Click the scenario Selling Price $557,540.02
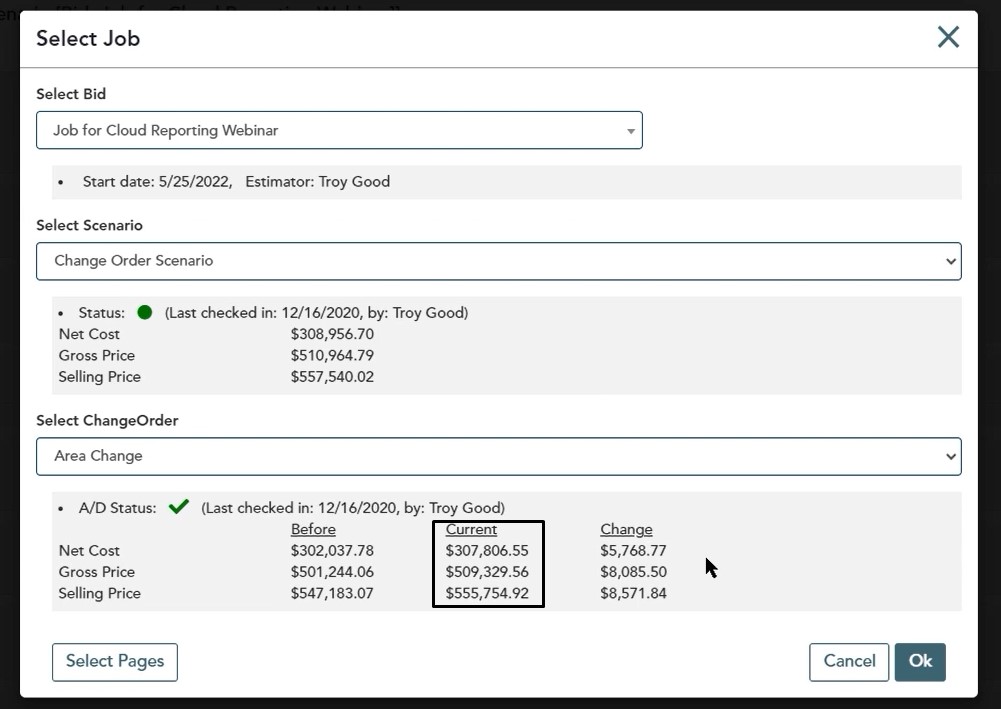The height and width of the screenshot is (709, 1001). 332,377
